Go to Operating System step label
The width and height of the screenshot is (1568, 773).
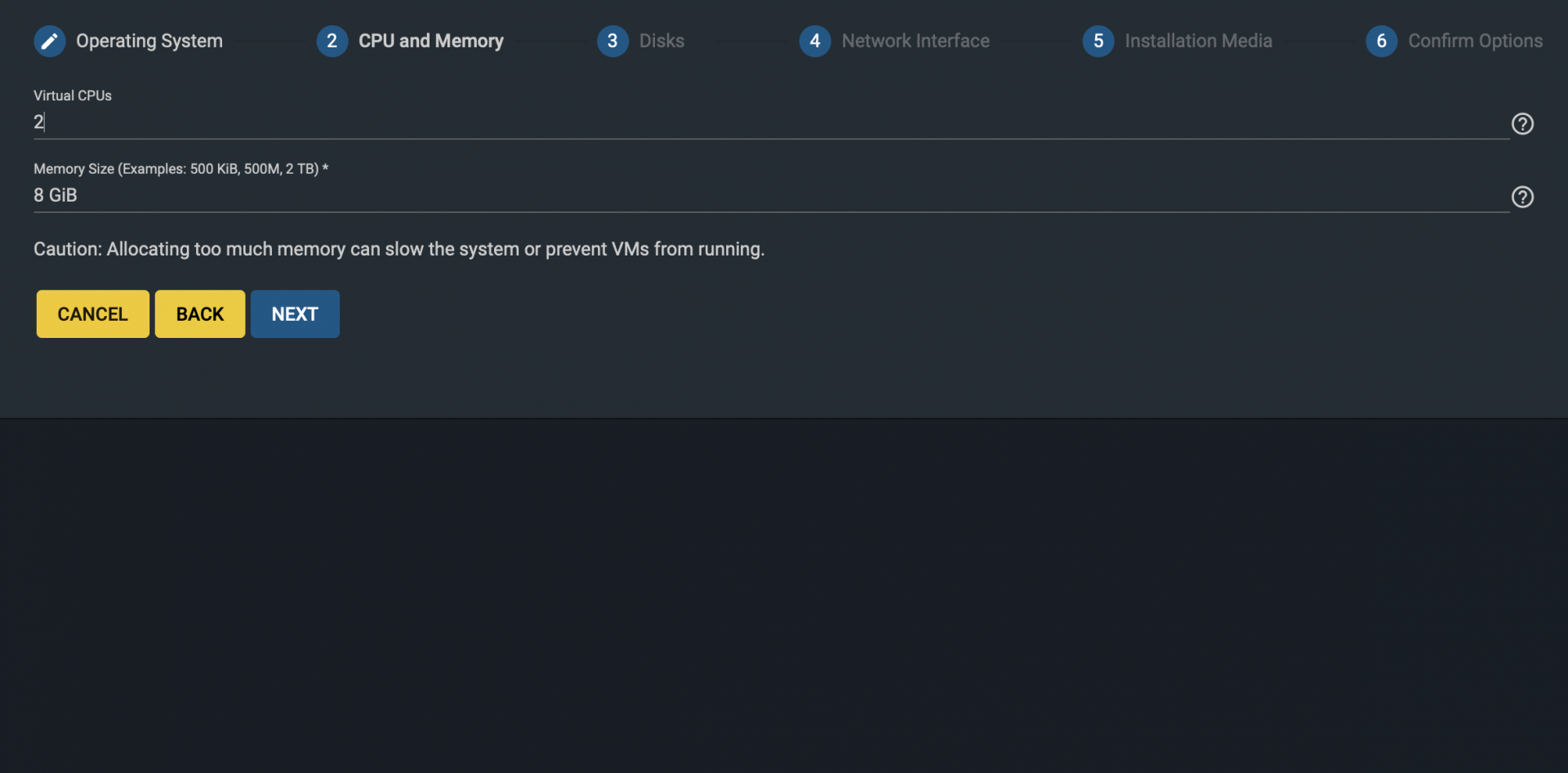tap(149, 41)
